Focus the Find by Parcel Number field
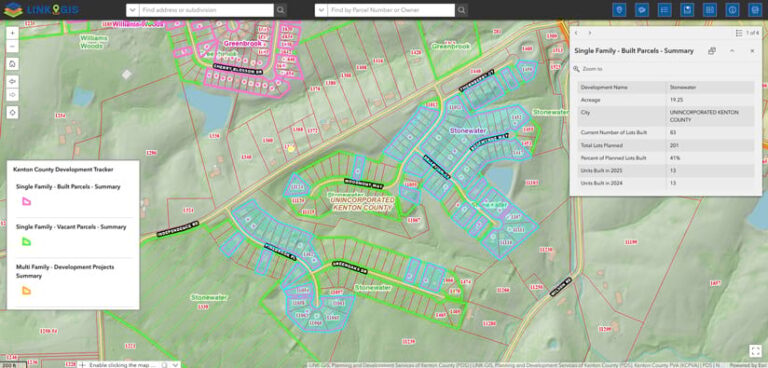 click(x=391, y=10)
